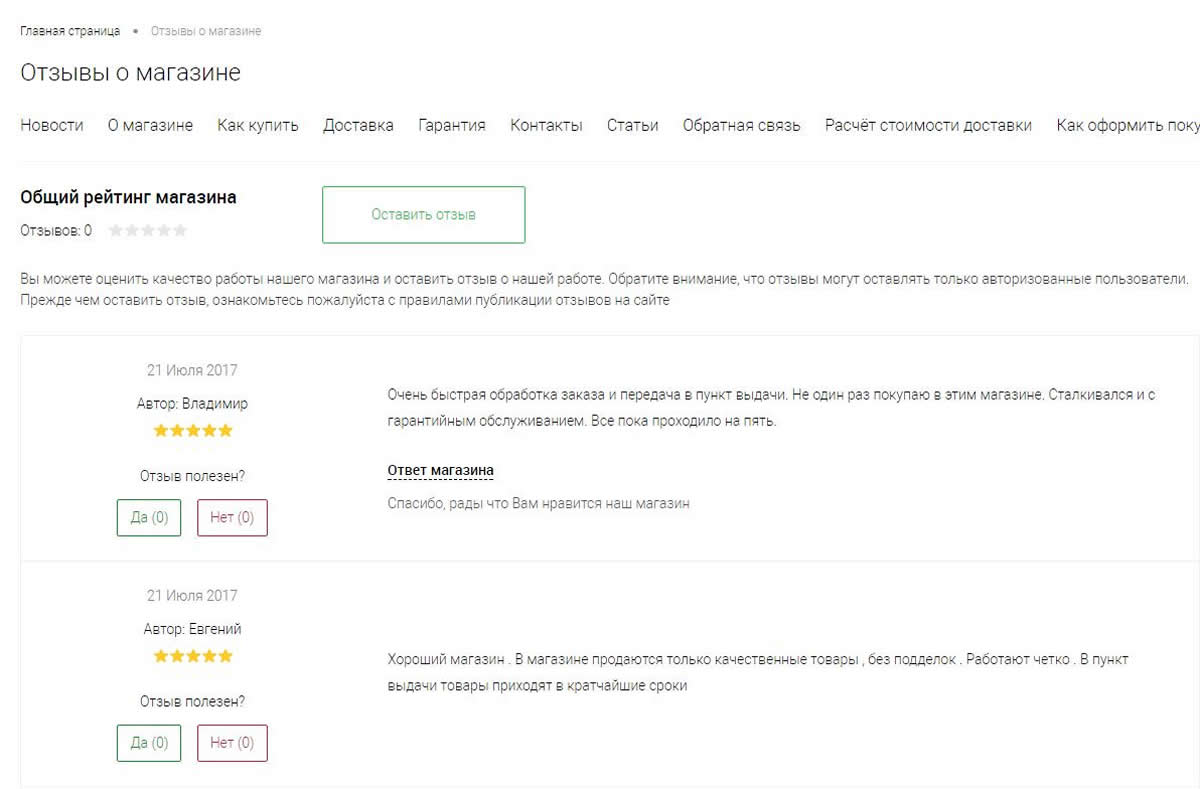Go to О магазине page
This screenshot has height=789, width=1200.
(150, 125)
